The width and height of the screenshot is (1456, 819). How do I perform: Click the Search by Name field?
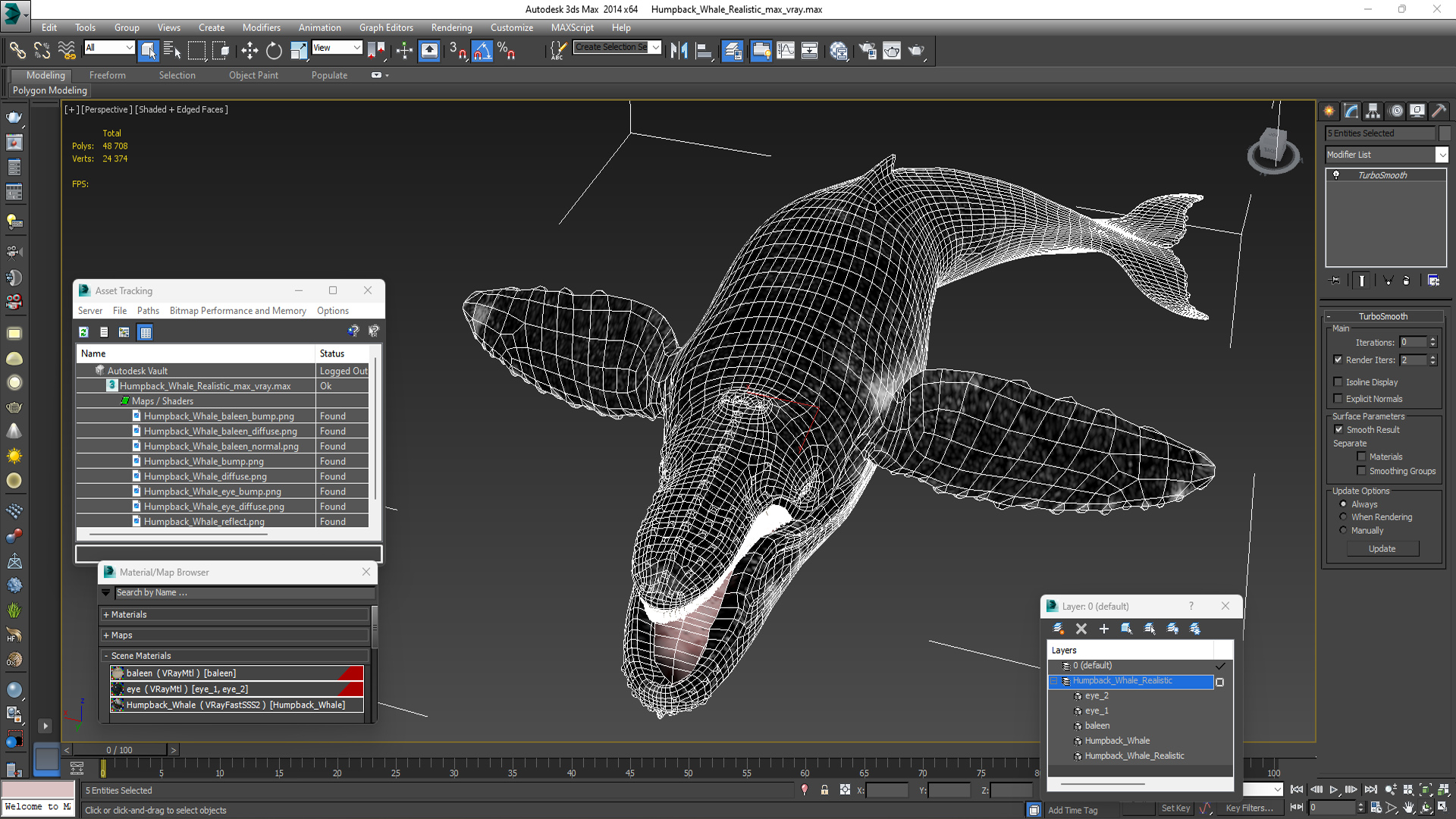[x=244, y=593]
